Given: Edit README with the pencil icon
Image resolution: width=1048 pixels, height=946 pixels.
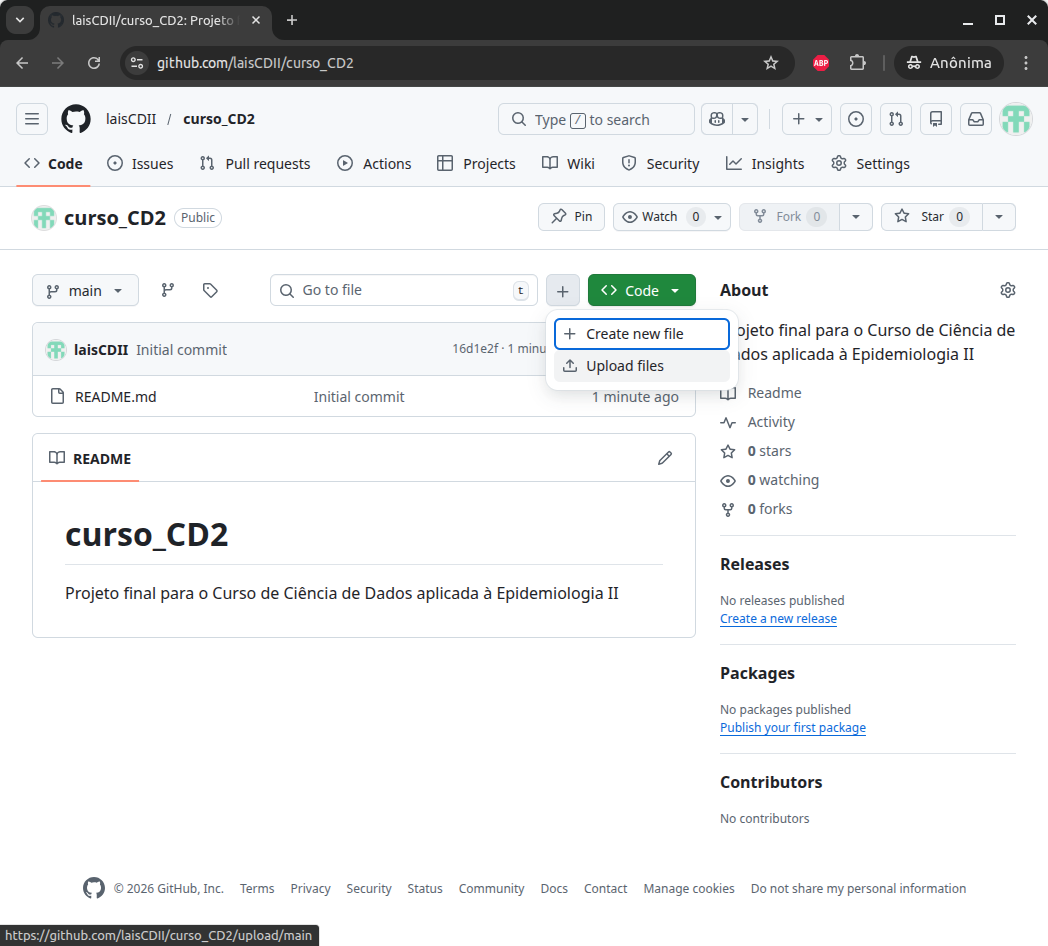Looking at the screenshot, I should [x=665, y=458].
